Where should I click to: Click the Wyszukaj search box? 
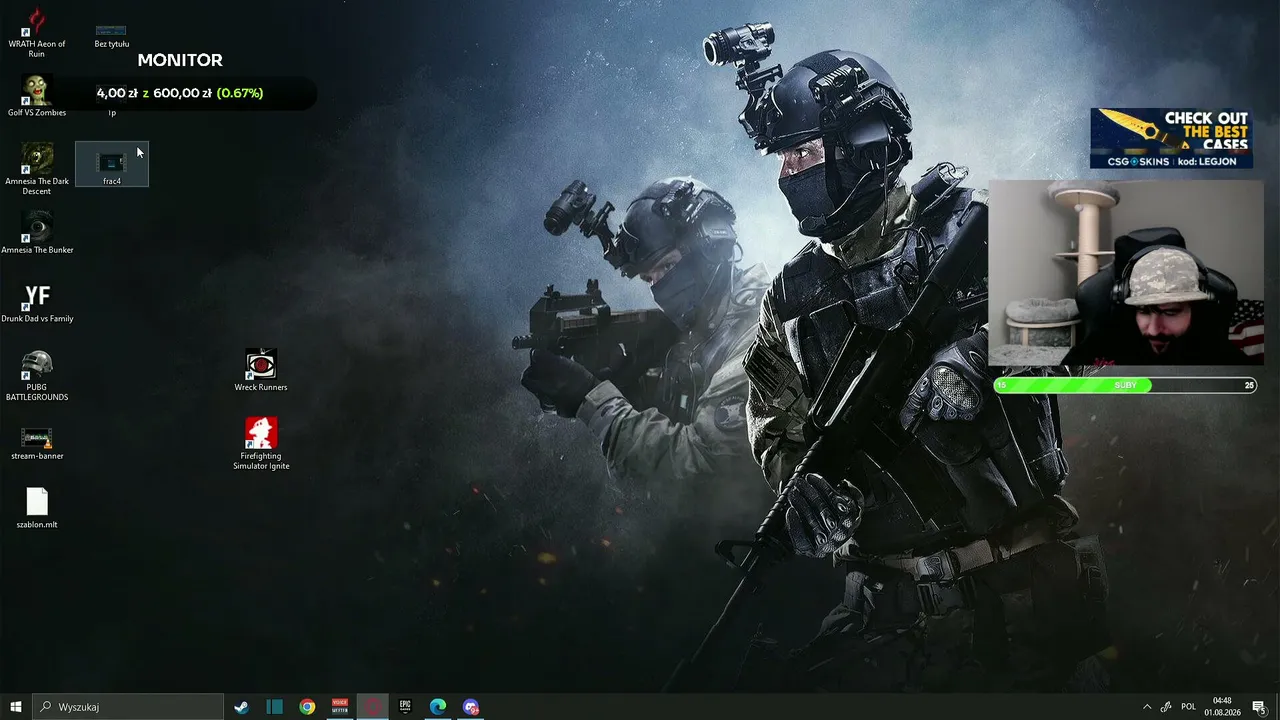(x=128, y=707)
